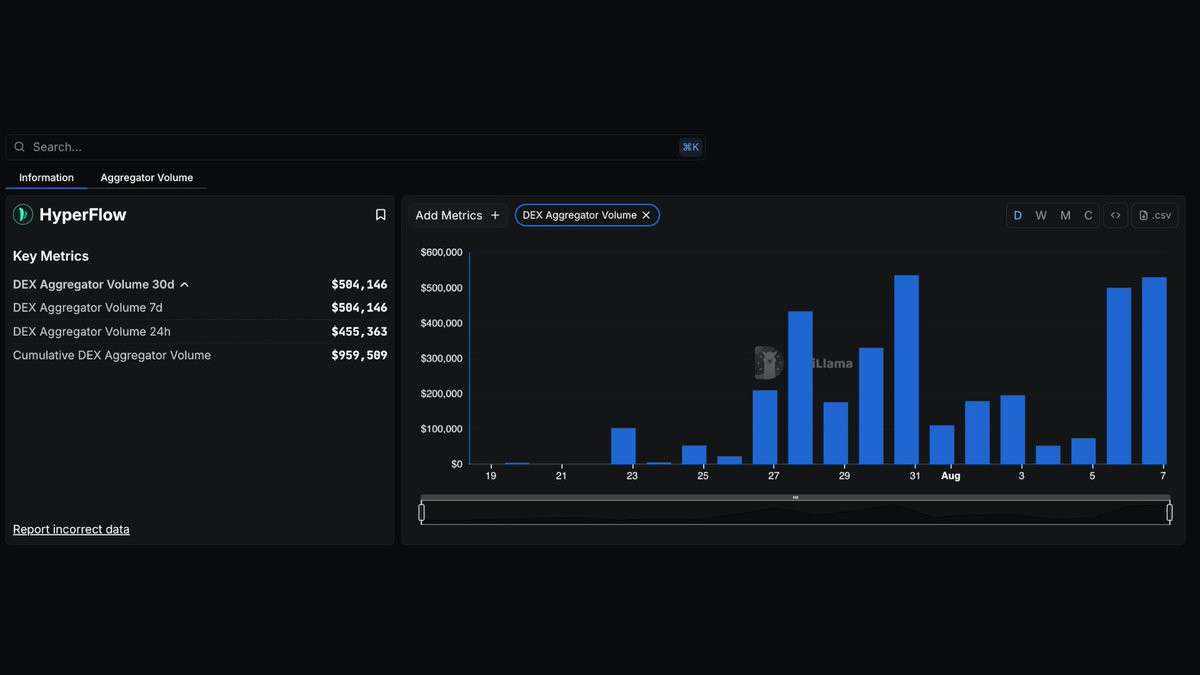Select the Cumulative DEX Aggregator Volume row
This screenshot has height=675, width=1200.
[200, 355]
